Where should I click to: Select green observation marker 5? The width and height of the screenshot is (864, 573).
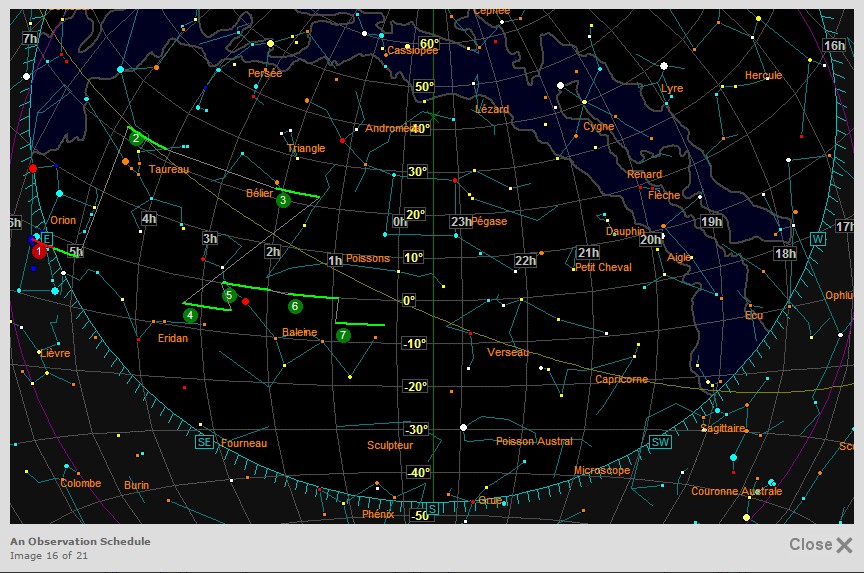pyautogui.click(x=229, y=295)
